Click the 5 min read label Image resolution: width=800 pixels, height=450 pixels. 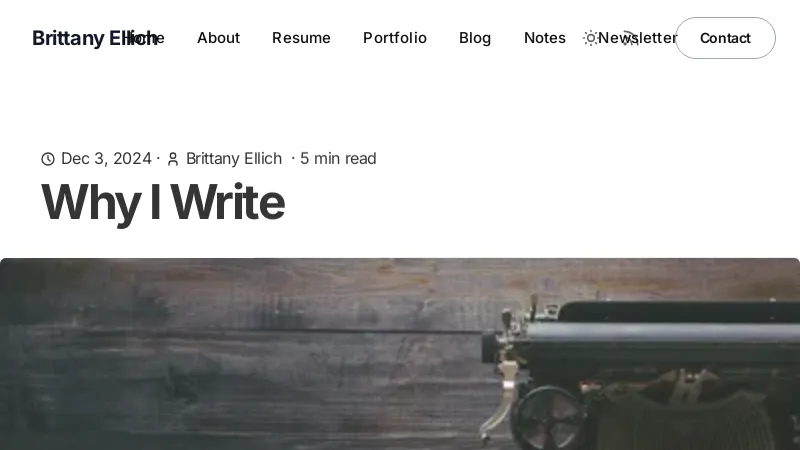point(338,159)
